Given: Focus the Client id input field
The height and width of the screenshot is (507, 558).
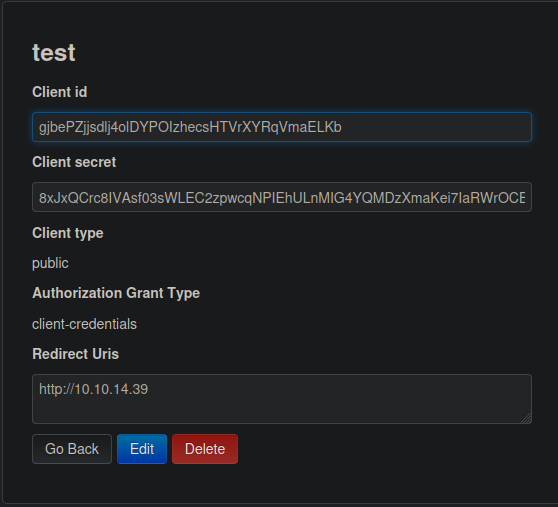Looking at the screenshot, I should [x=282, y=127].
